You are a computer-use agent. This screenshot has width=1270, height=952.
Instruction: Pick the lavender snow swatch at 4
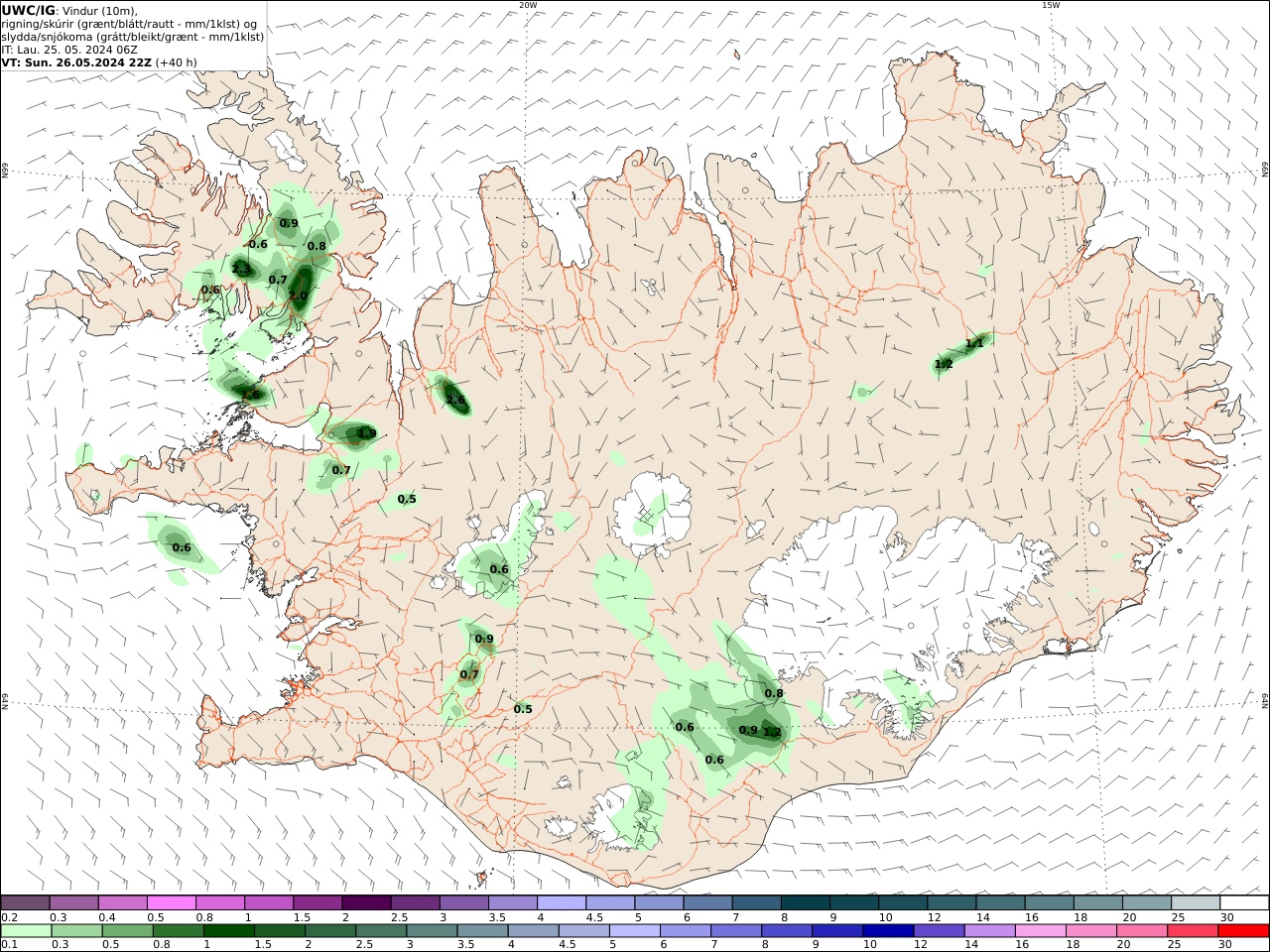562,902
